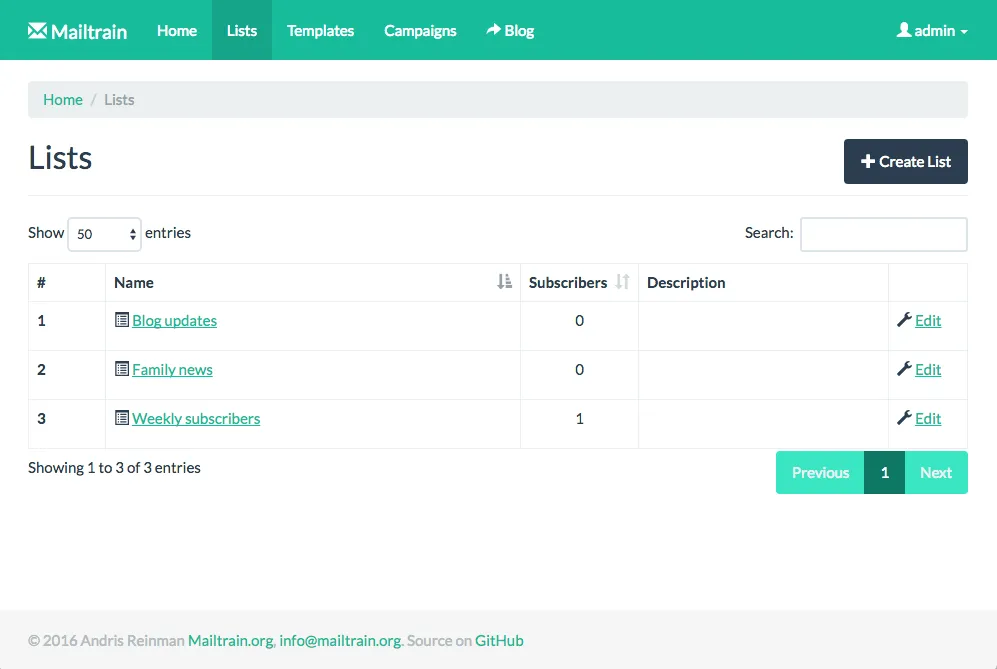This screenshot has height=669, width=997.
Task: Click the wrench icon beside Weekly subscribers Edit
Action: tap(905, 418)
